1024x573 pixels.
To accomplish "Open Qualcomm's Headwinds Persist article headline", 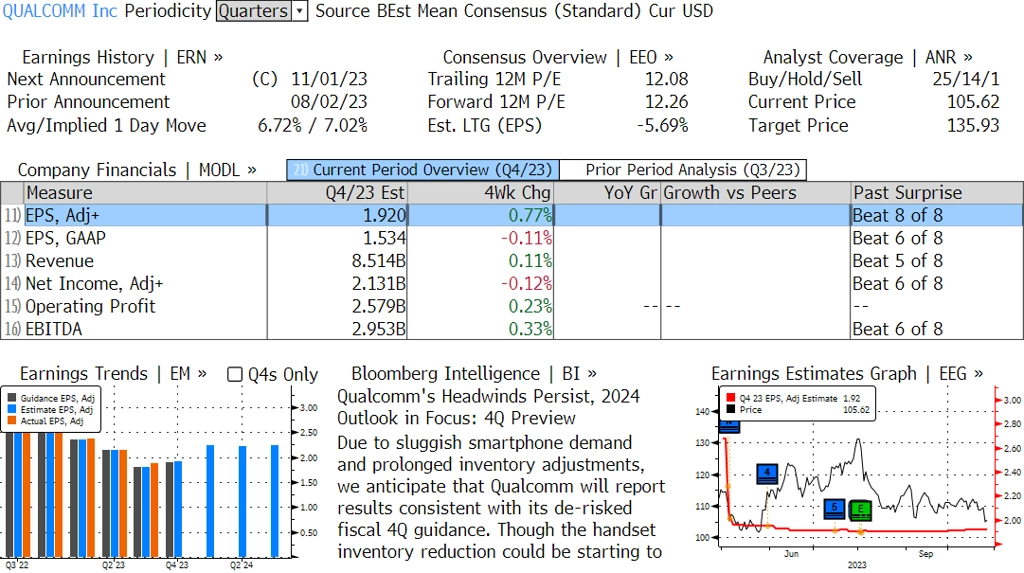I will (488, 407).
